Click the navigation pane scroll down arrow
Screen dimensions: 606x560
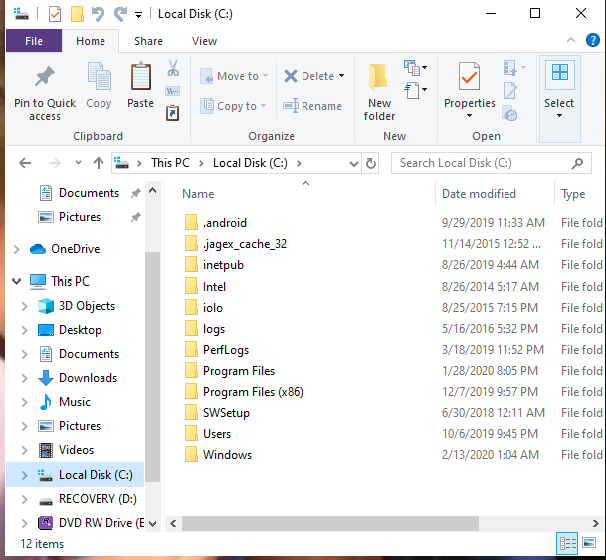click(153, 524)
